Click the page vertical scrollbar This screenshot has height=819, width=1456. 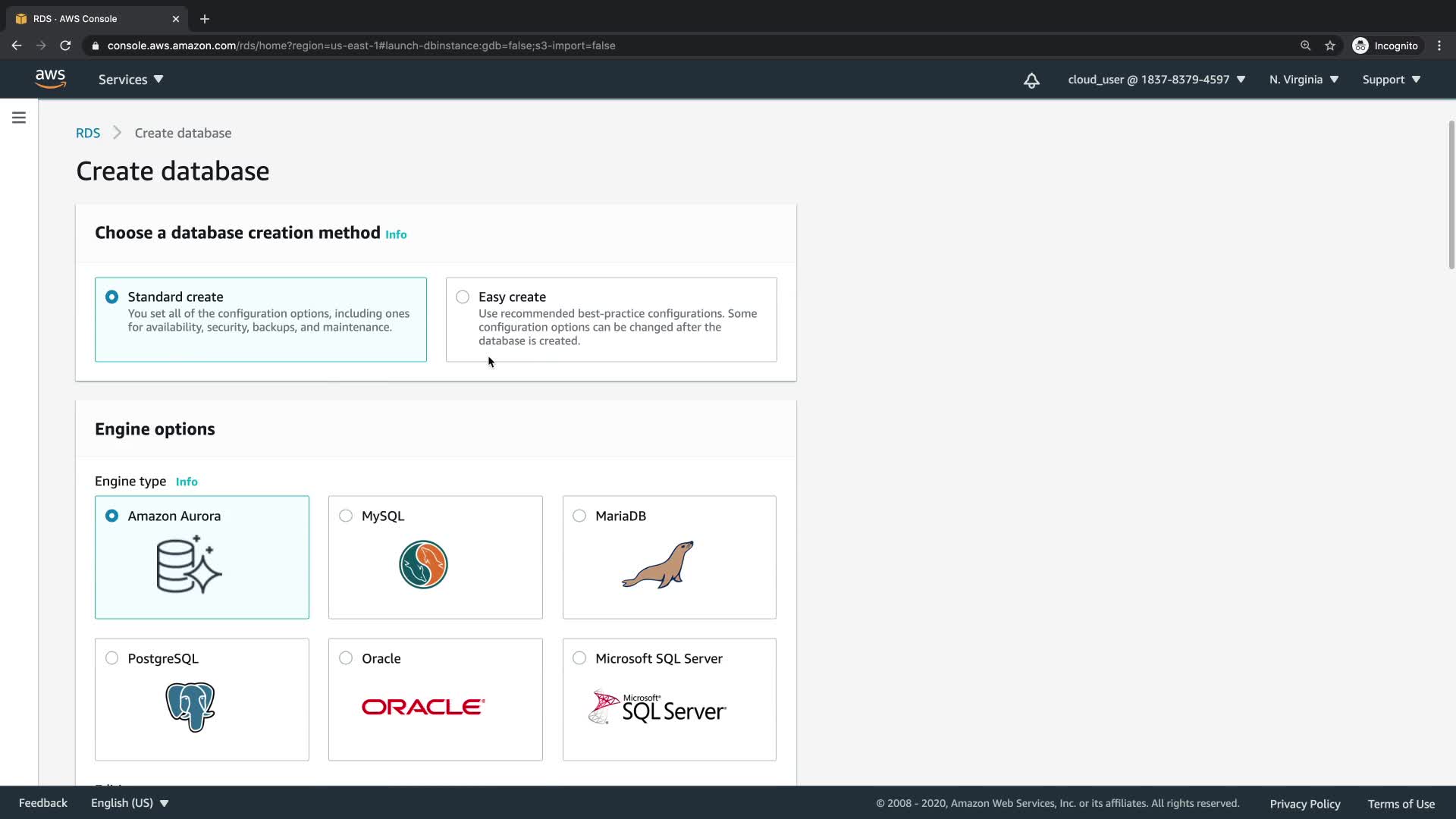(1451, 194)
